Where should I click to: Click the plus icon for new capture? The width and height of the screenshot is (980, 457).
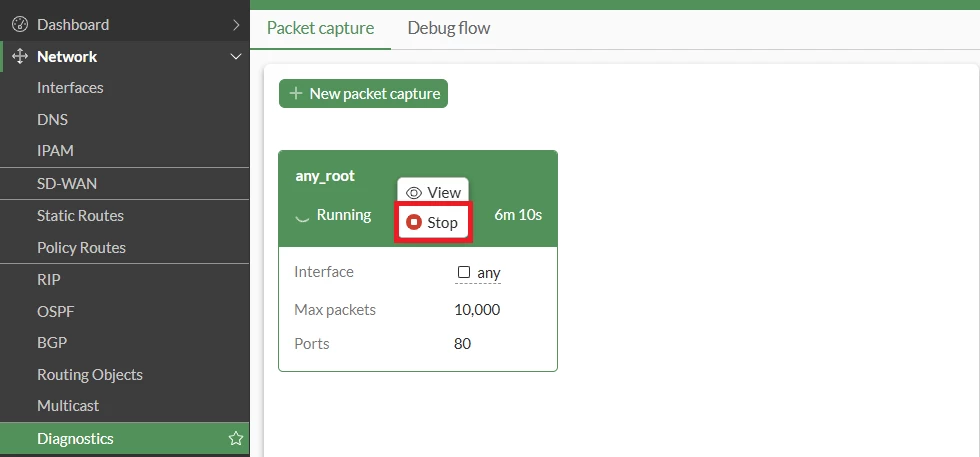tap(296, 93)
